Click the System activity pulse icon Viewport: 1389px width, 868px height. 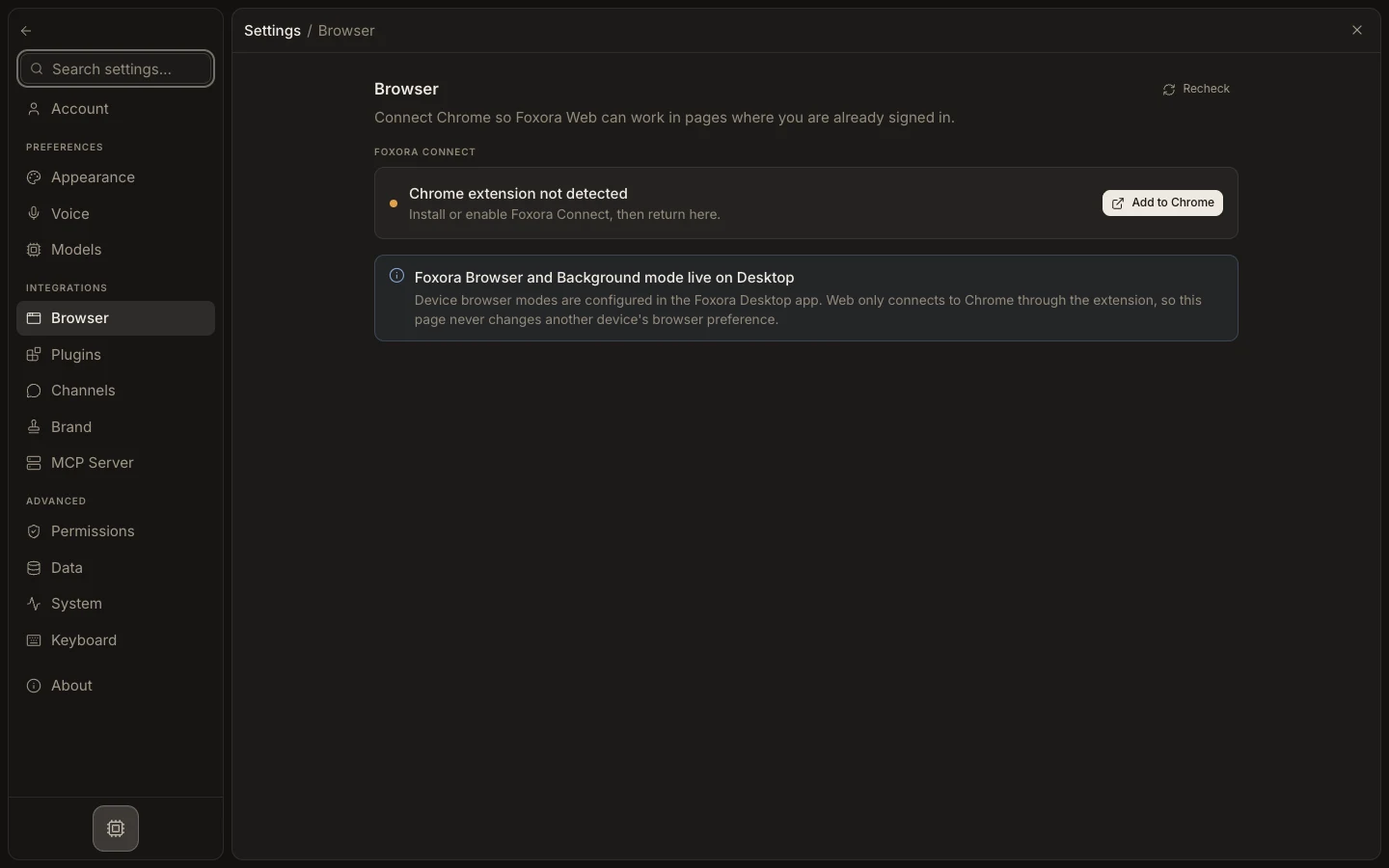[34, 604]
